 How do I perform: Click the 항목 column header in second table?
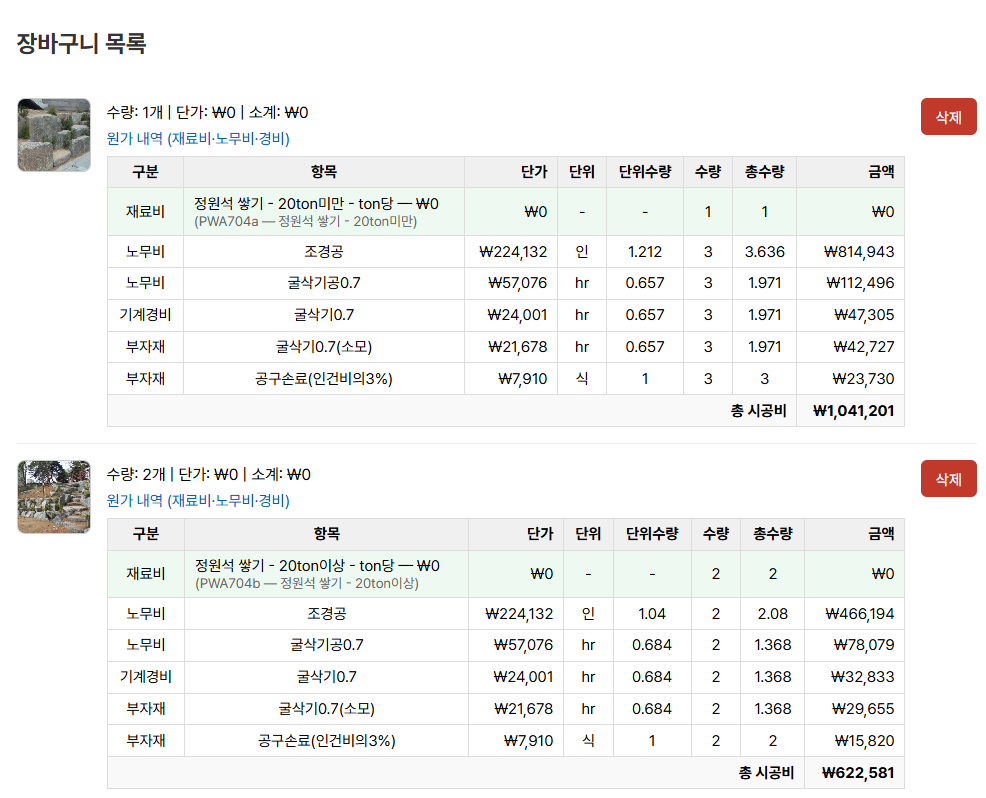pyautogui.click(x=326, y=534)
